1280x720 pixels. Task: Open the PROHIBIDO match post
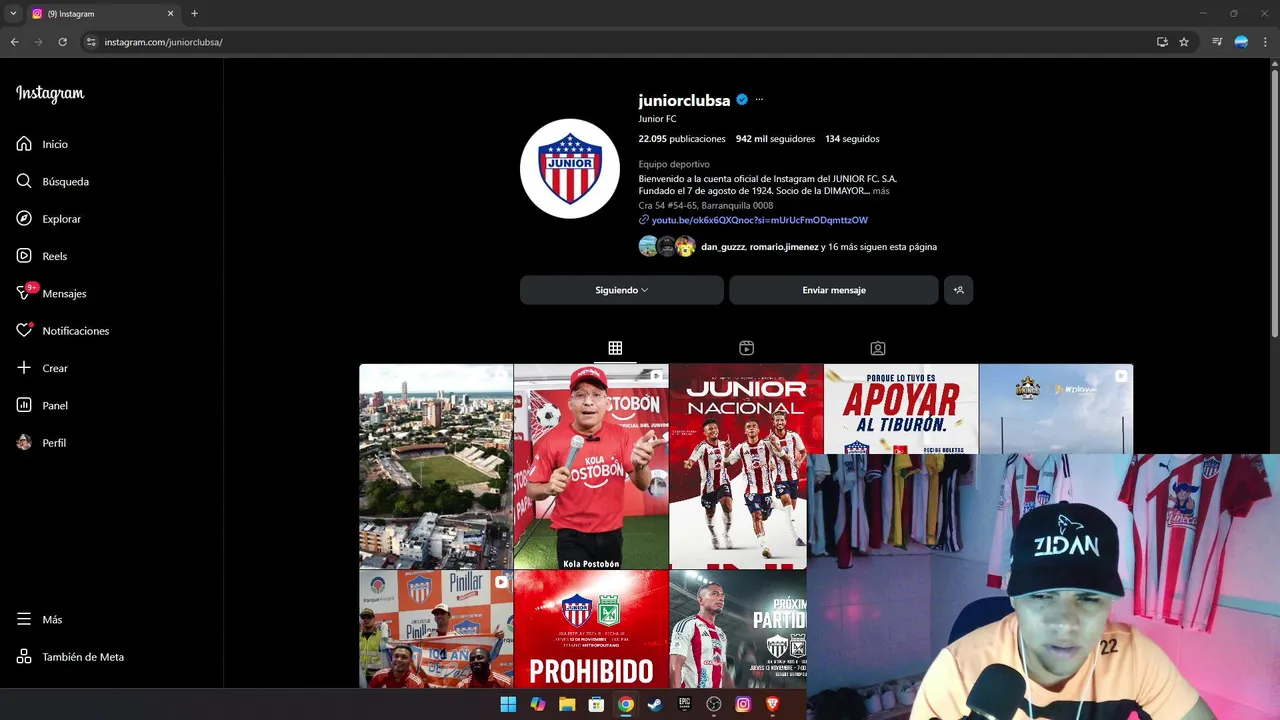pos(591,629)
